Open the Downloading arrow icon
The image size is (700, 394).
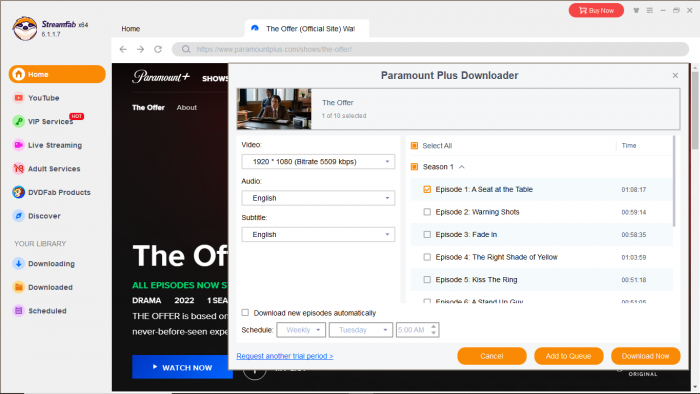[x=18, y=264]
